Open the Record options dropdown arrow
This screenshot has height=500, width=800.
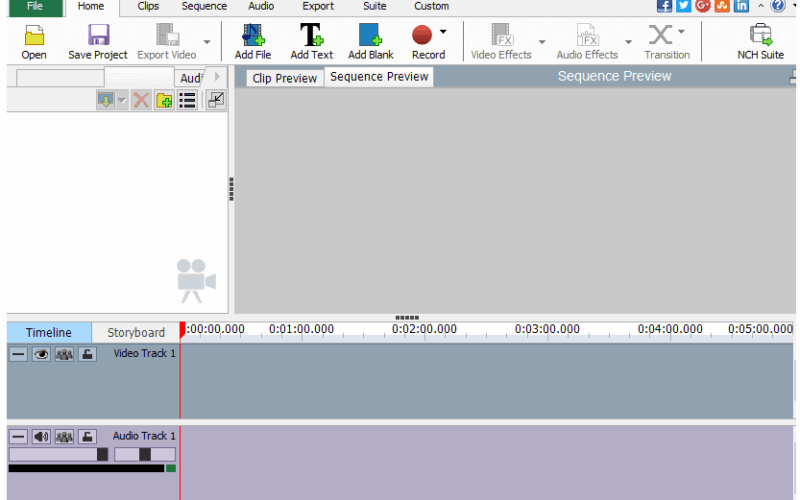[x=443, y=32]
